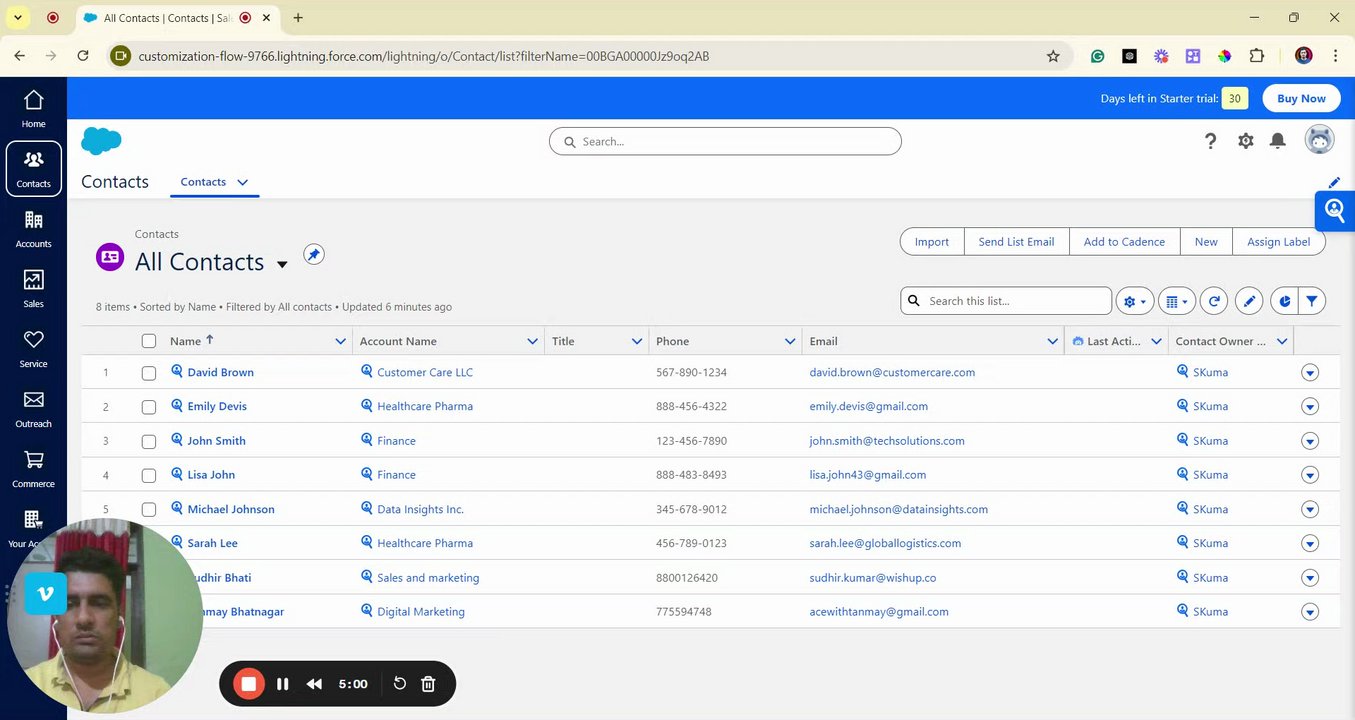
Task: Show row actions for Sarah Lee
Action: (x=1310, y=544)
